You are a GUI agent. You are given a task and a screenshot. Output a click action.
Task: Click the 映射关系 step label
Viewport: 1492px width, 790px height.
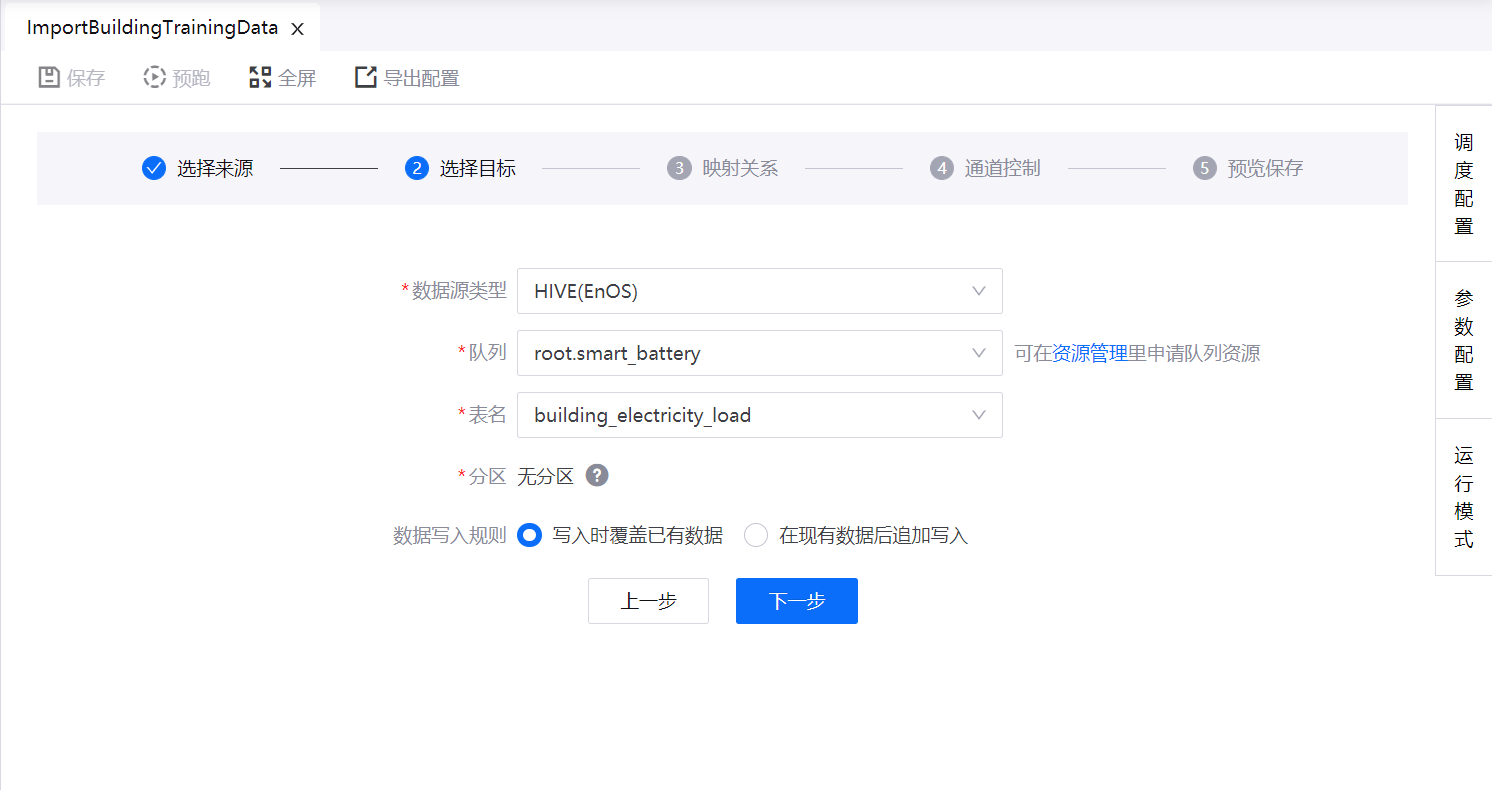coord(740,168)
